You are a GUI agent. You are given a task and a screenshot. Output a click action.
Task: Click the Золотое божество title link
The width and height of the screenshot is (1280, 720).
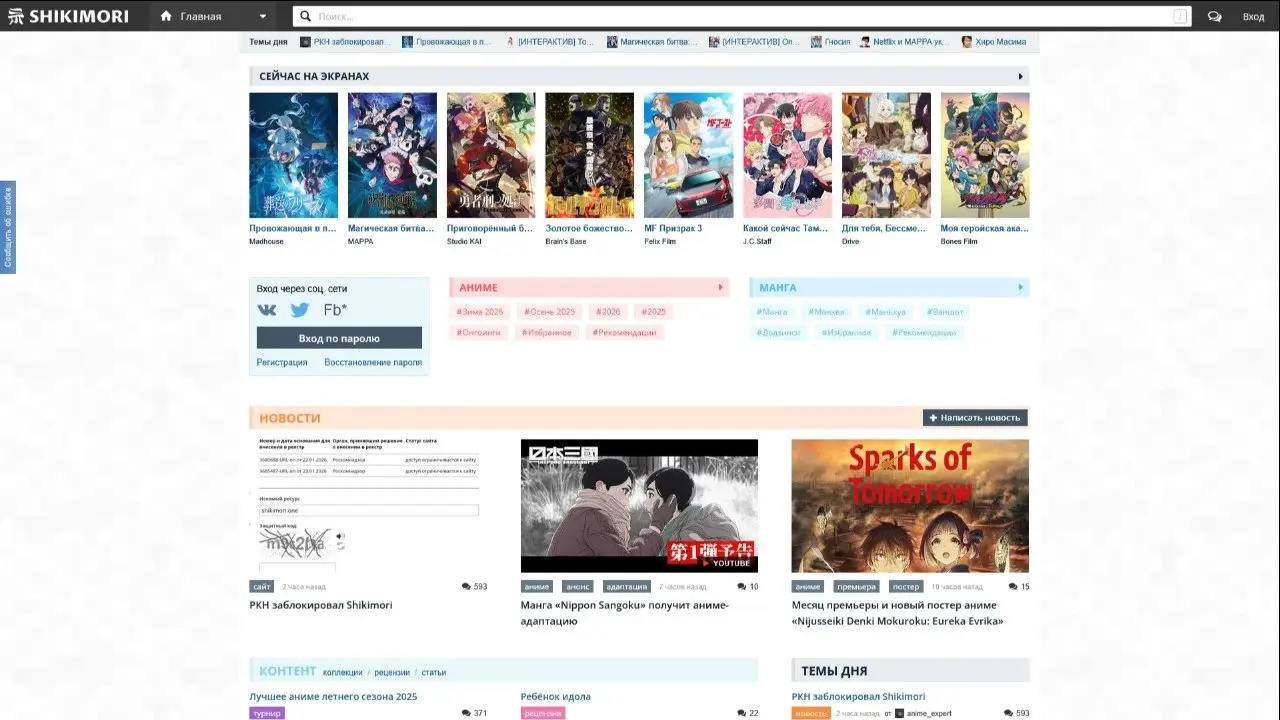(x=589, y=228)
